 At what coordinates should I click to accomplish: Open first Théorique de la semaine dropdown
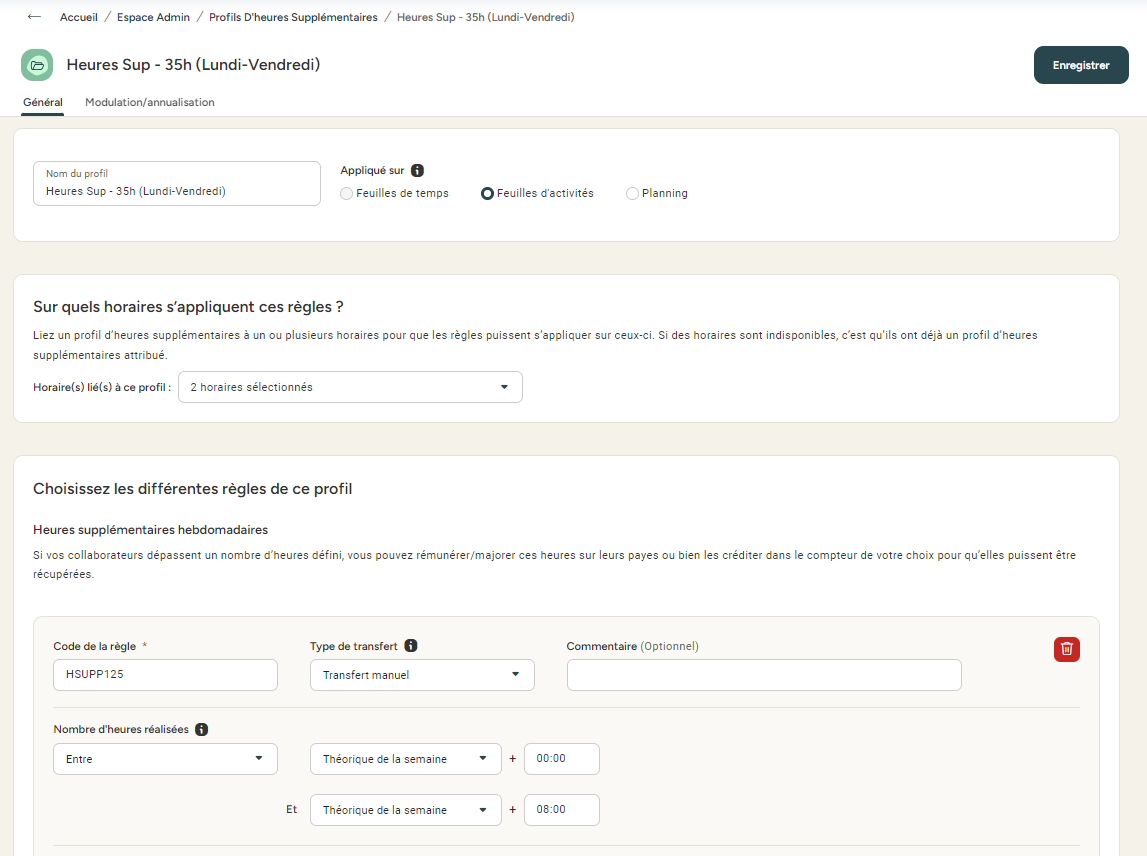coord(406,759)
